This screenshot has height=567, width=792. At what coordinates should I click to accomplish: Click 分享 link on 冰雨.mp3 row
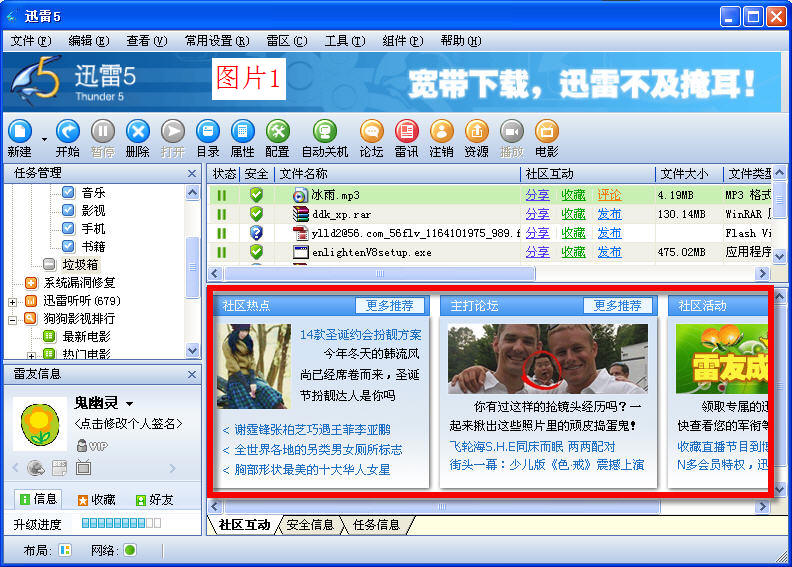pos(537,195)
